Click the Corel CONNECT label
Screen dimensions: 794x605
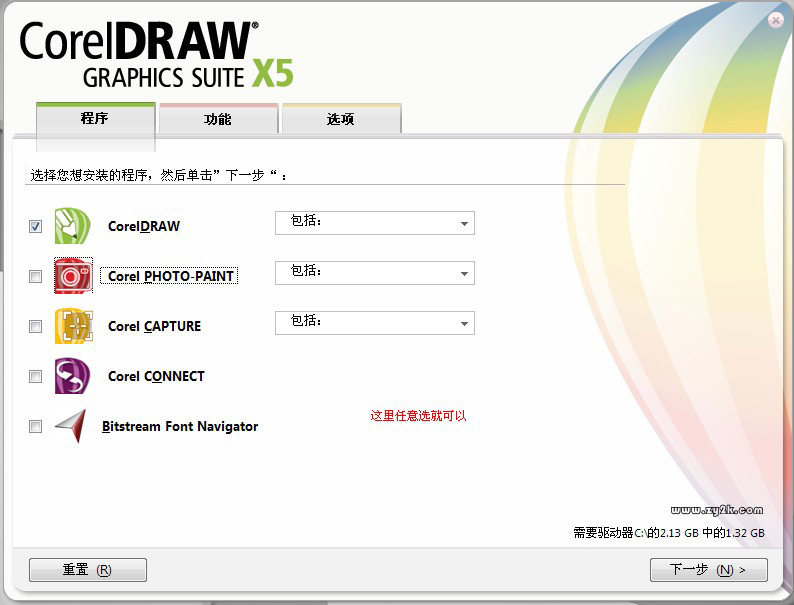156,377
